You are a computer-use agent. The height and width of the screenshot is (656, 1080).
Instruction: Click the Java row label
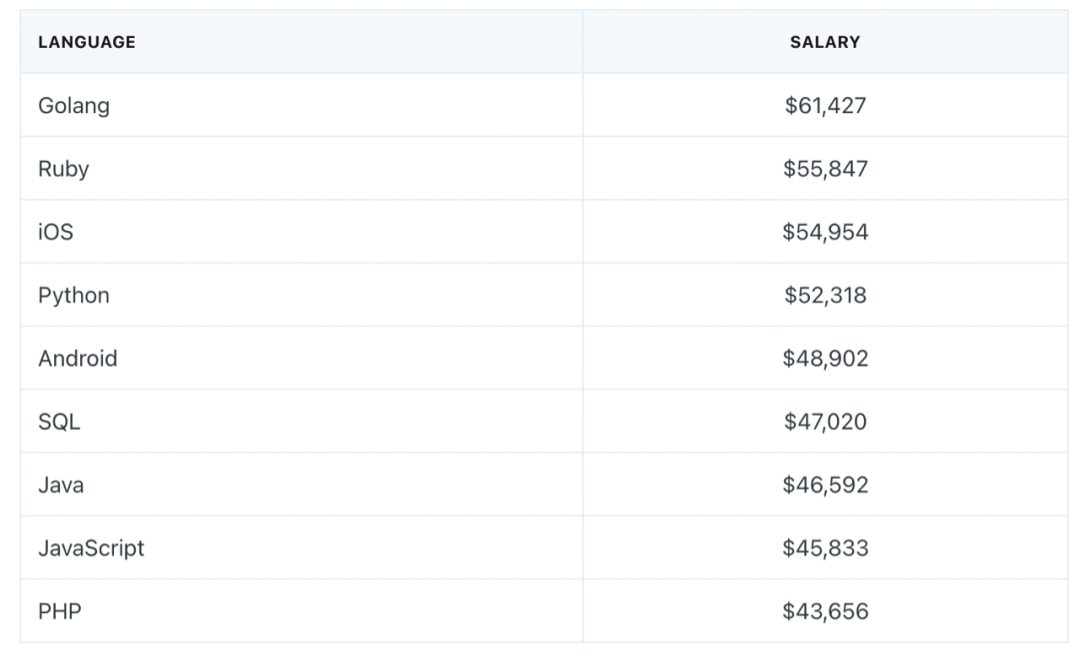61,485
